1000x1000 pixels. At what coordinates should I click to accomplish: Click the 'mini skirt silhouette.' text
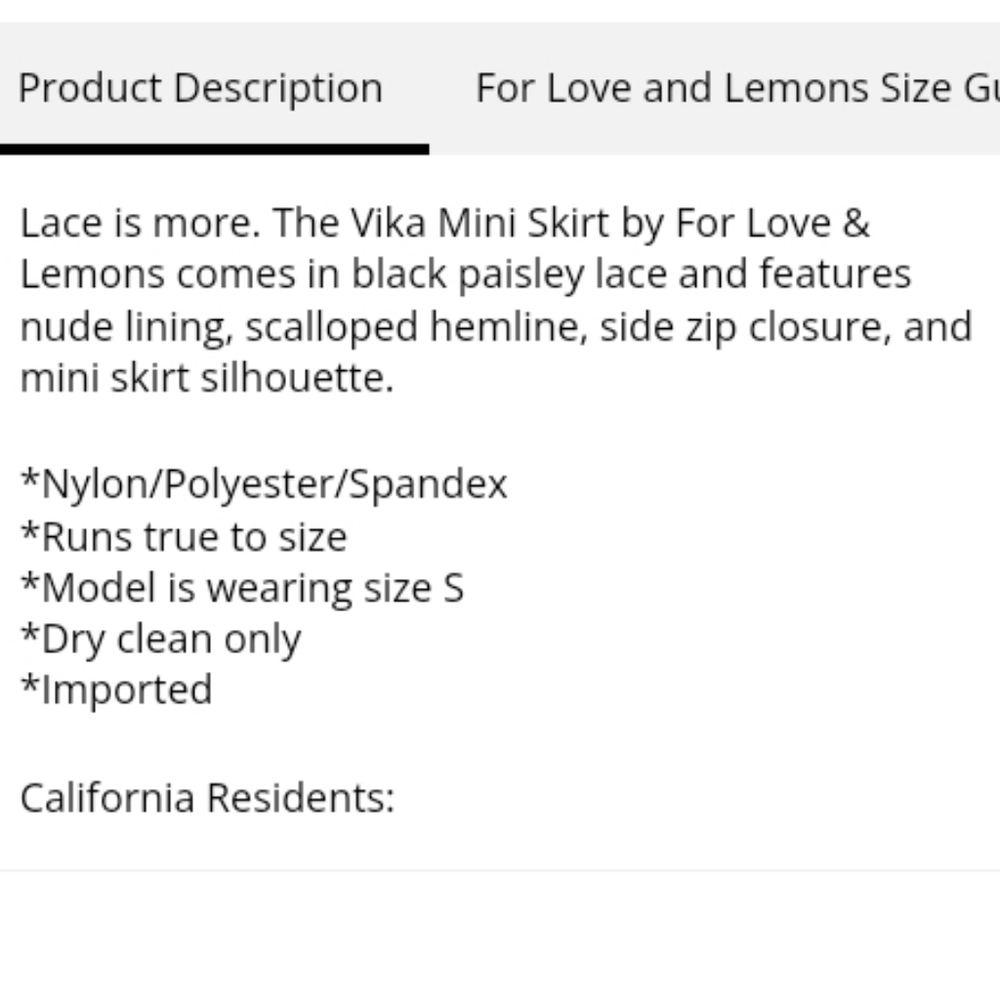click(207, 378)
